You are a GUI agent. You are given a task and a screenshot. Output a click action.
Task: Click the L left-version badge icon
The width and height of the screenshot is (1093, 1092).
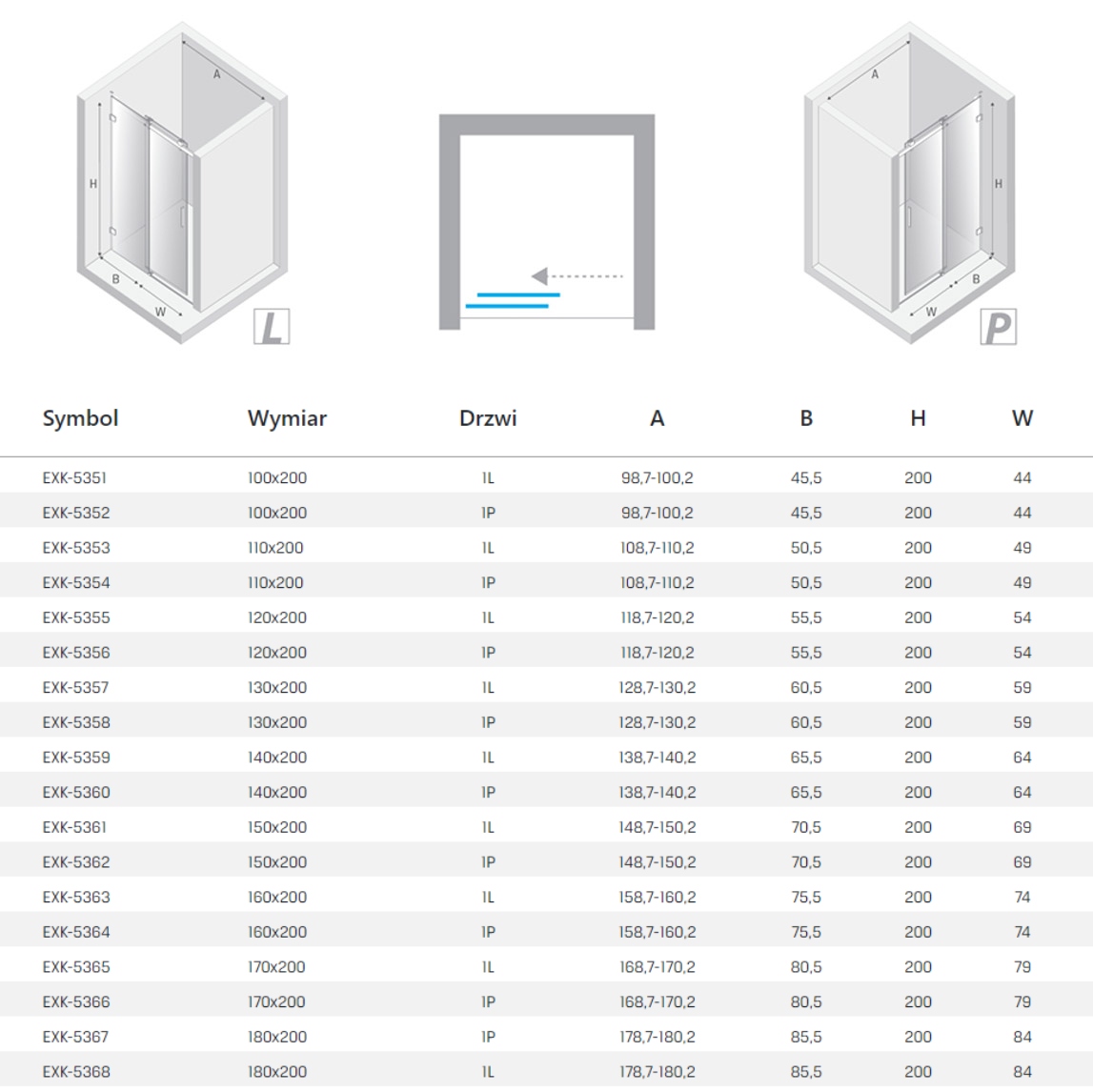[272, 327]
